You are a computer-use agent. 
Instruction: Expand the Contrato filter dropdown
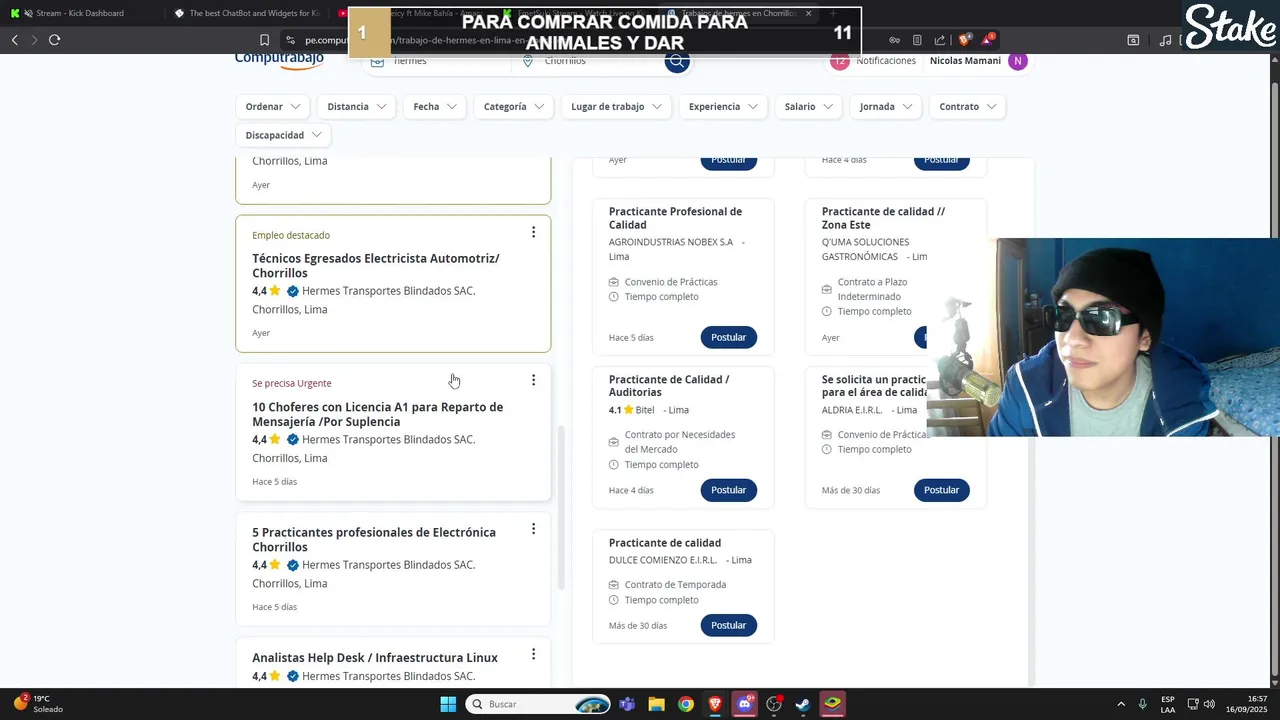tap(968, 107)
